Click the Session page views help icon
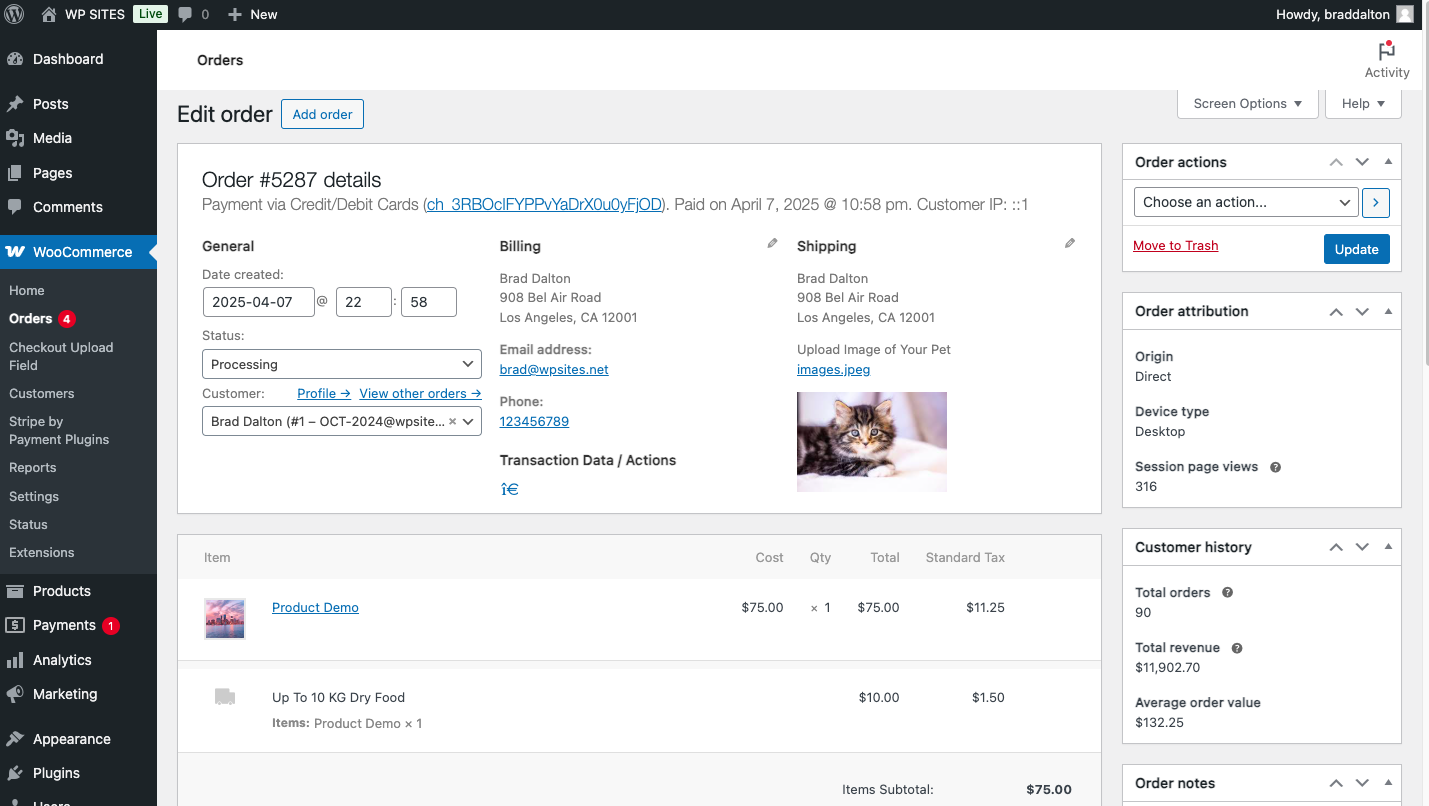Screen dimensions: 1429x806 point(1275,467)
